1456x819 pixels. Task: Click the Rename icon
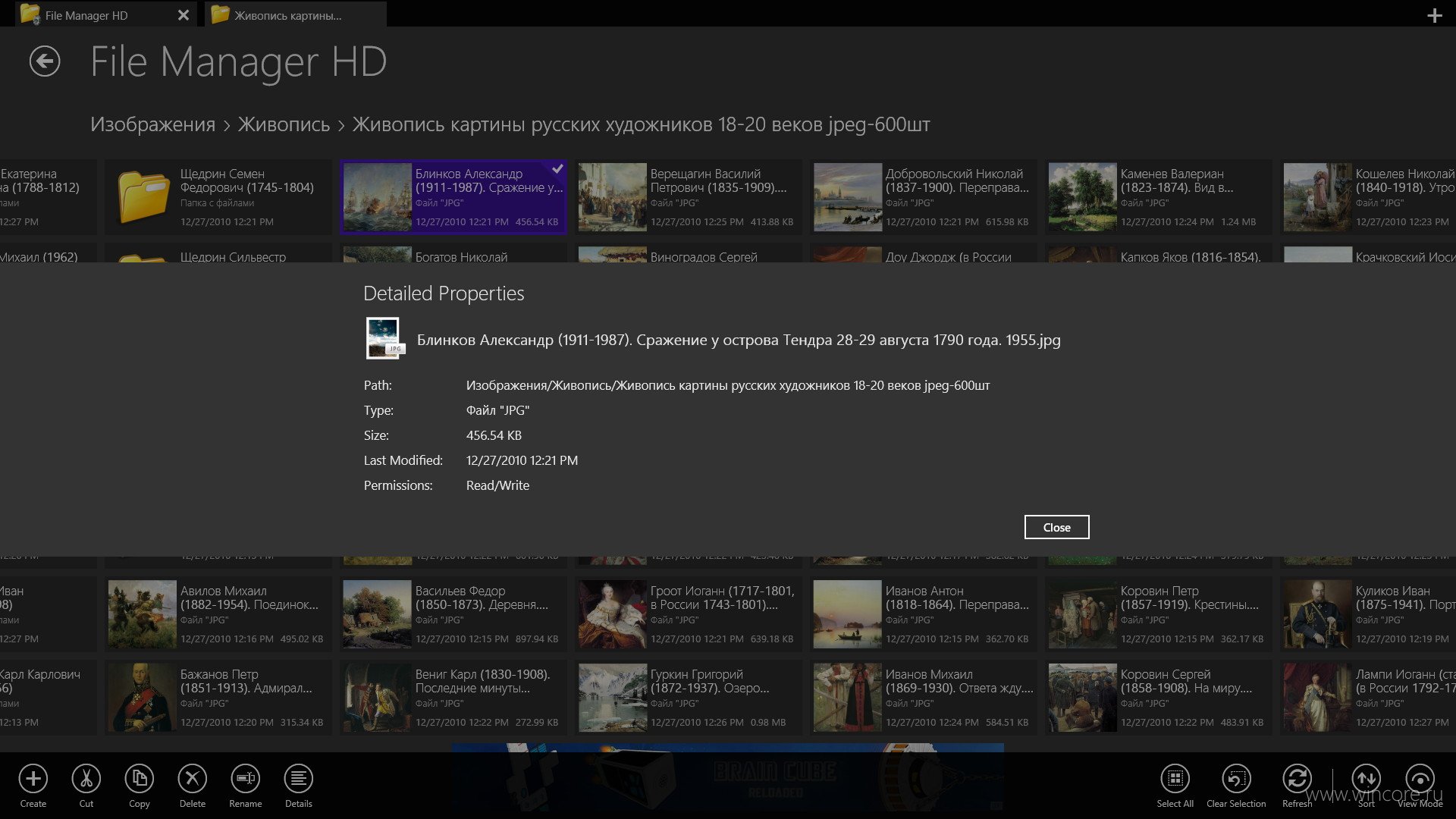245,779
